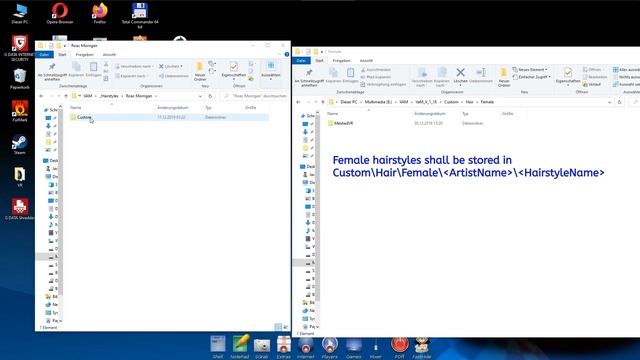The image size is (640, 360).
Task: Open Shell icon in bottom dock
Action: click(218, 347)
